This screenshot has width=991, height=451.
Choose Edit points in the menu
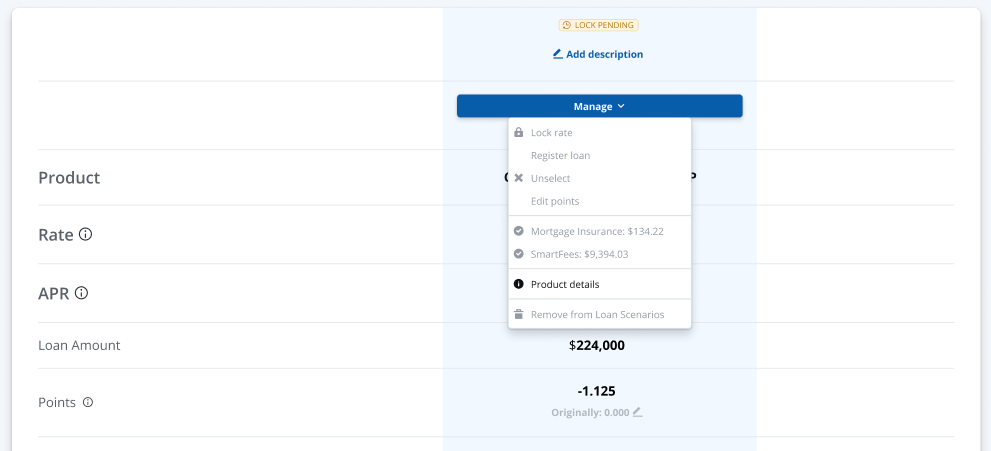click(555, 201)
